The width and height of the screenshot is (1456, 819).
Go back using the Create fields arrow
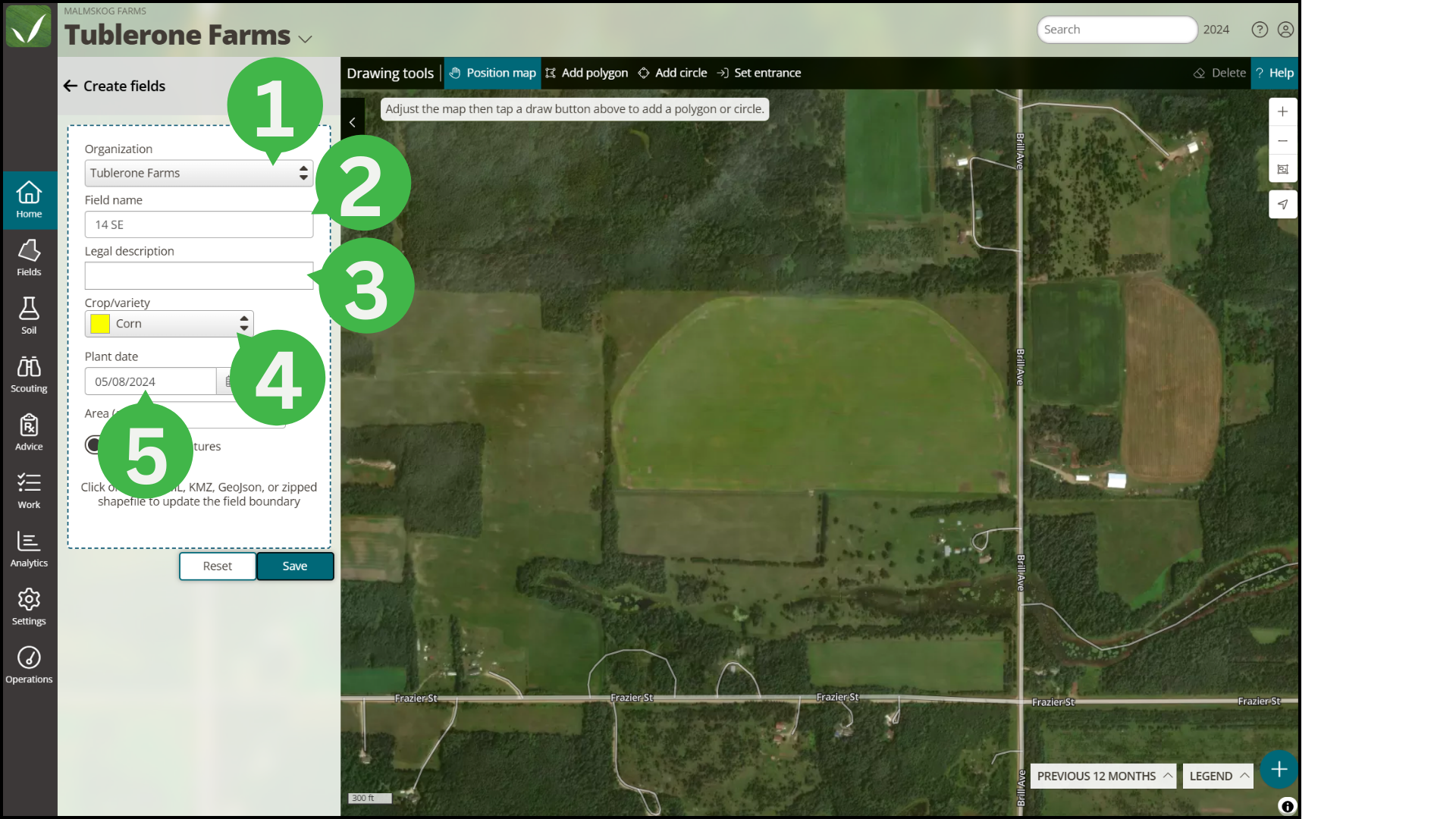pos(71,86)
